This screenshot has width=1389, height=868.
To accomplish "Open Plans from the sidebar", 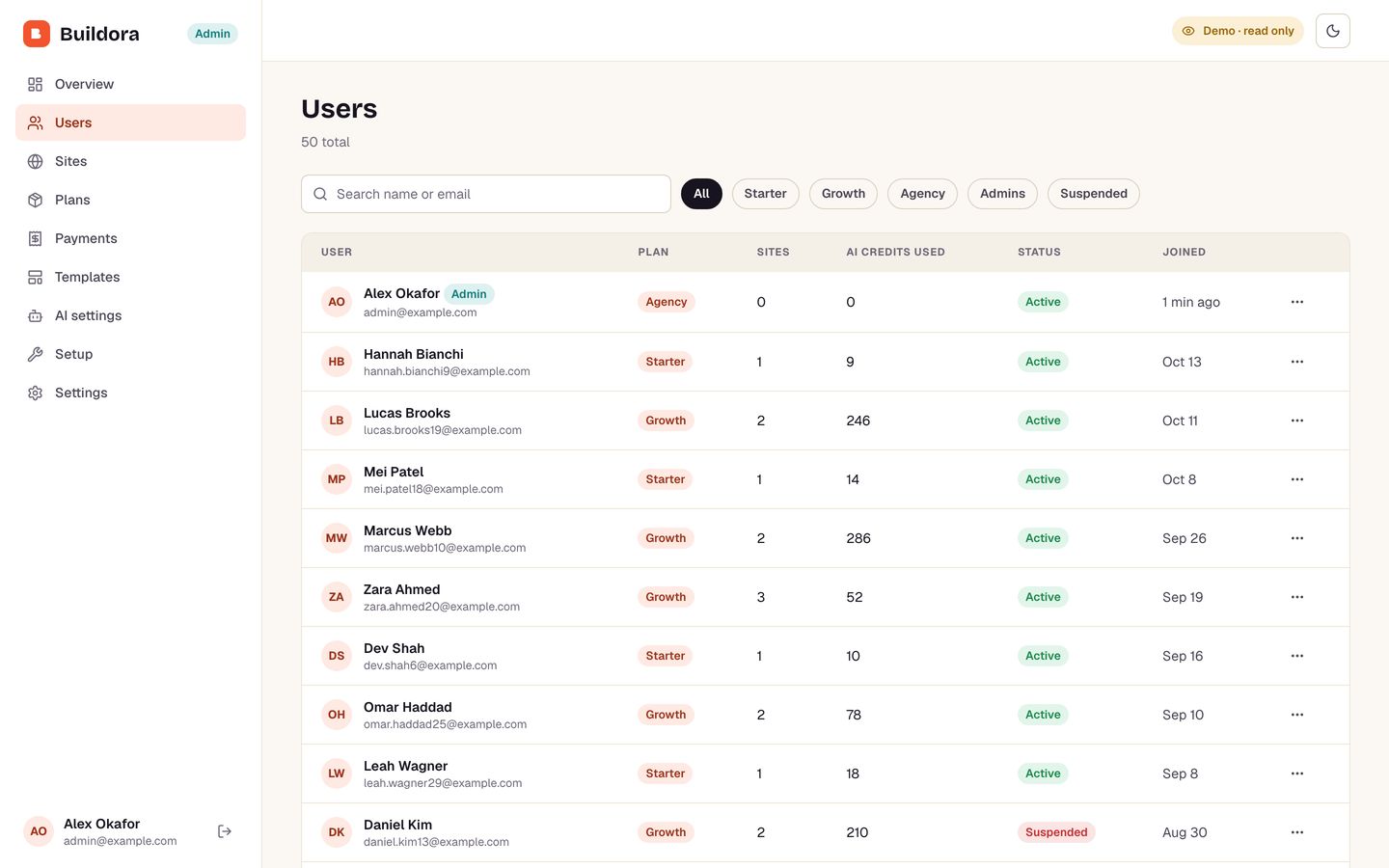I will click(130, 200).
